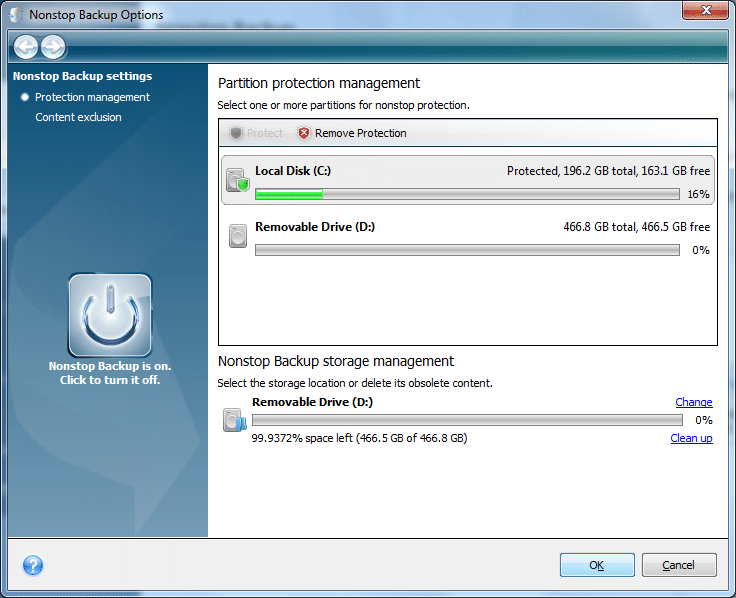Screen dimensions: 736x598
Task: Click the red Remove Protection shield icon
Action: point(303,133)
